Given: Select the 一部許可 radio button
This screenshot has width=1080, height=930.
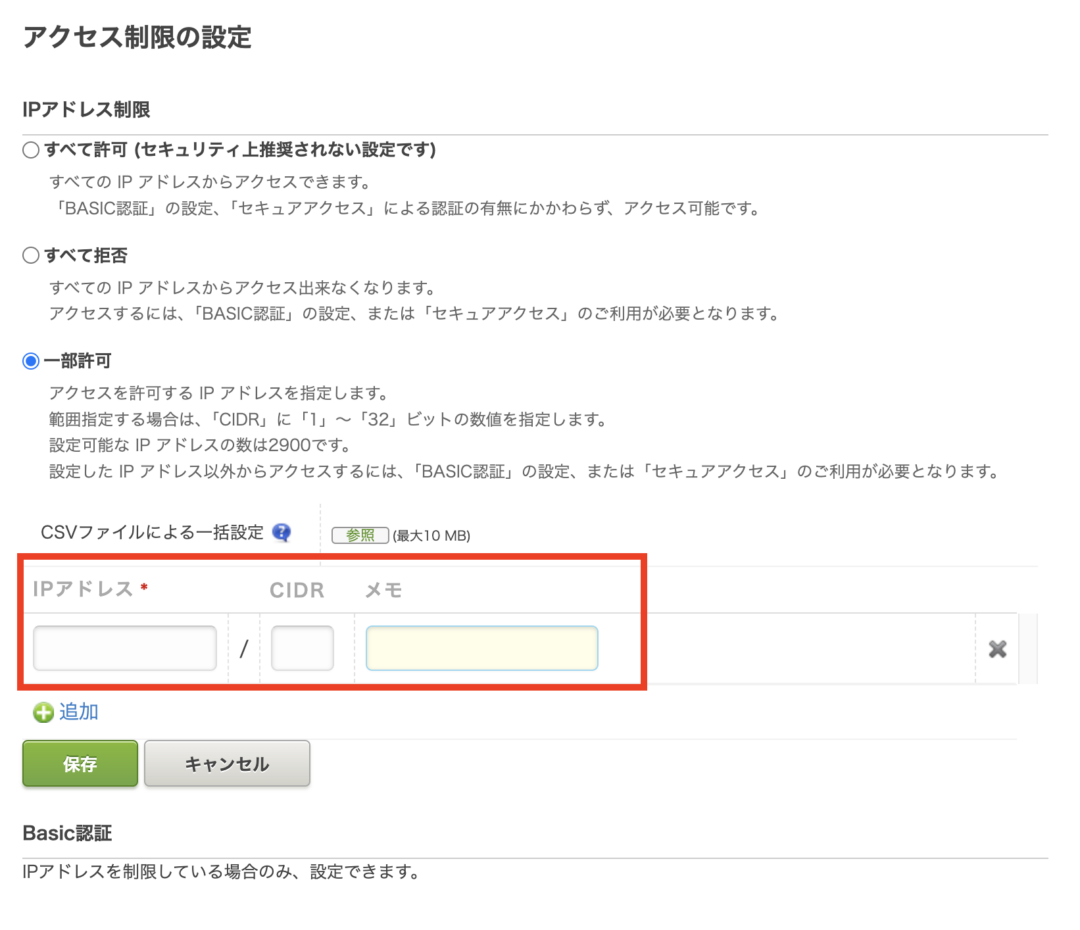Looking at the screenshot, I should (x=31, y=361).
